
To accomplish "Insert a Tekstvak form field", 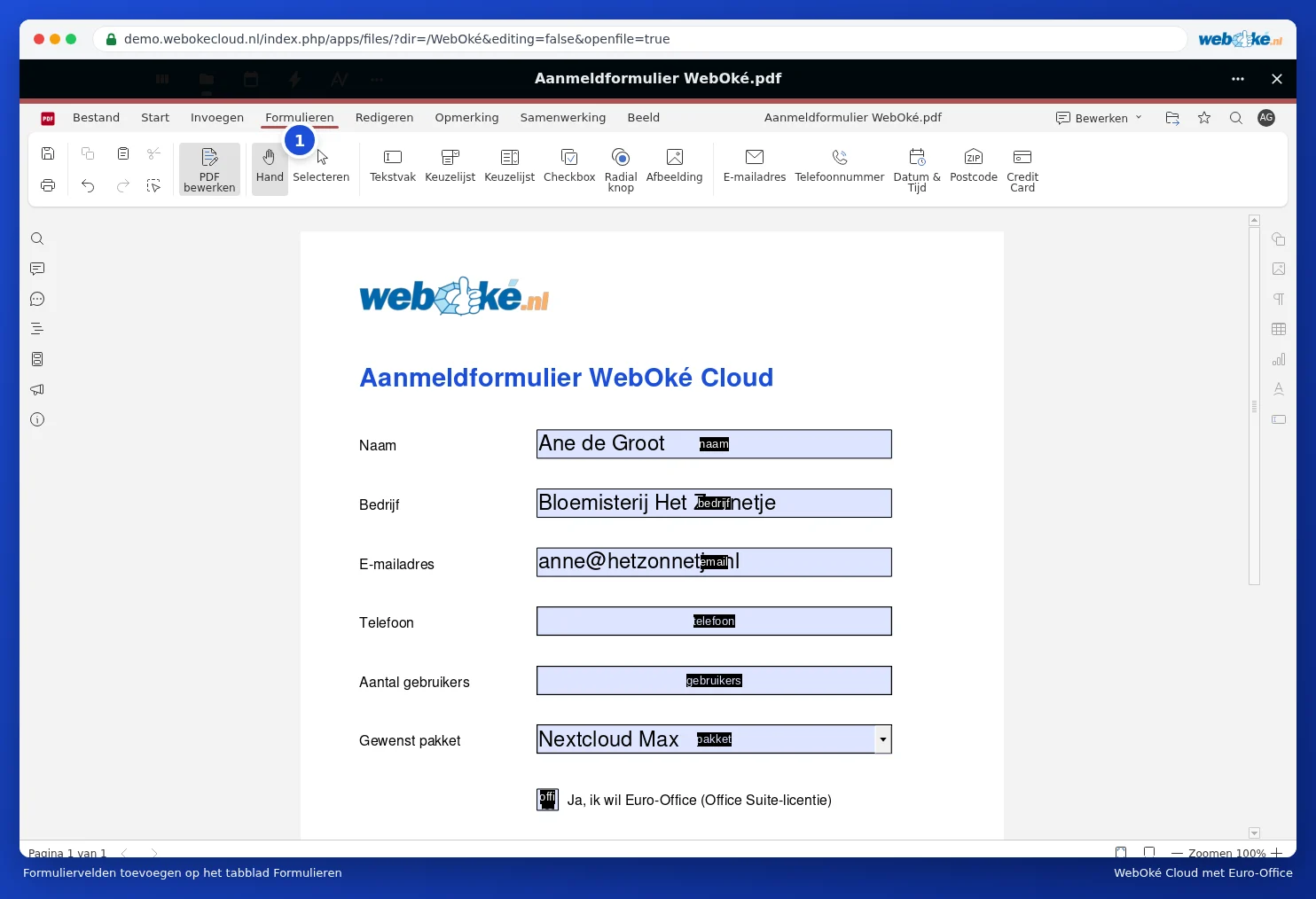I will coord(393,168).
